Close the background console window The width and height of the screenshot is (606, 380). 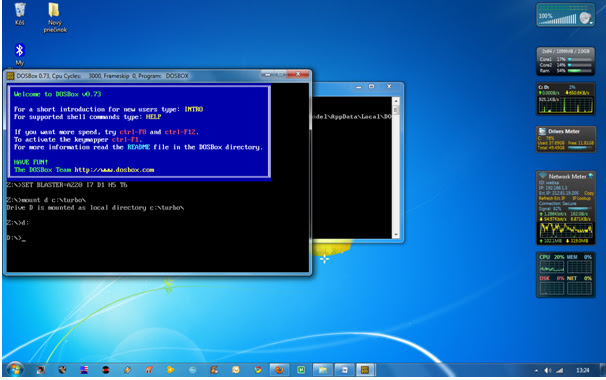click(389, 87)
